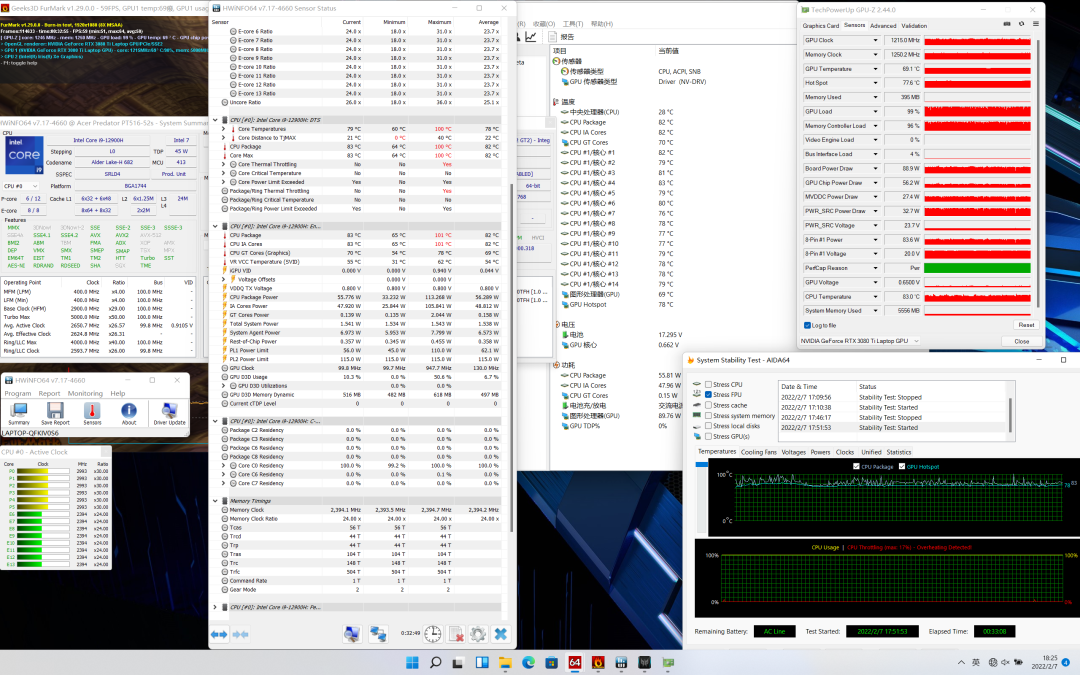Open PerfCap Reason dropdown arrow
Viewport: 1080px width, 675px height.
click(x=875, y=268)
